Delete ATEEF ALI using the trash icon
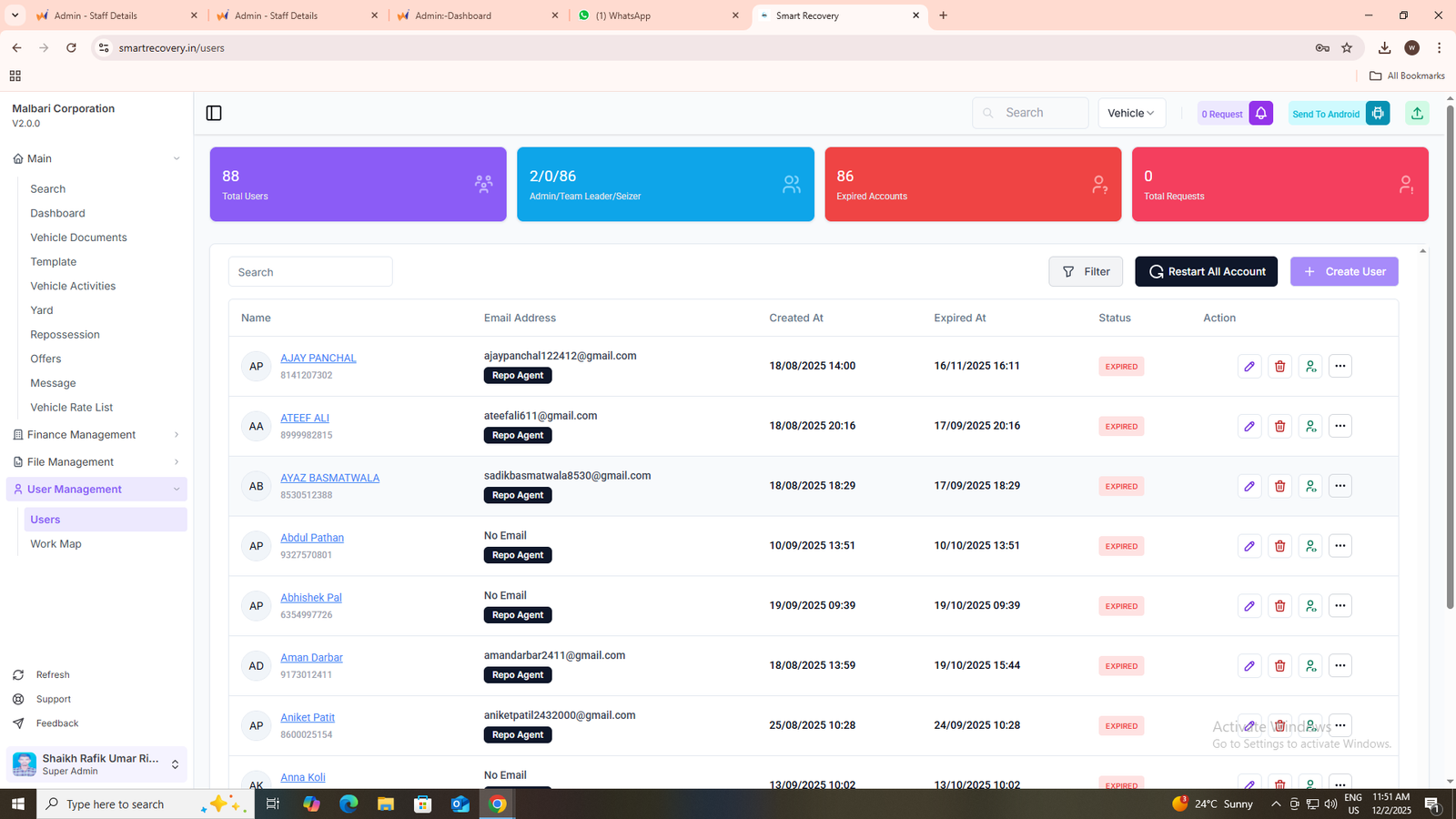 [1279, 426]
